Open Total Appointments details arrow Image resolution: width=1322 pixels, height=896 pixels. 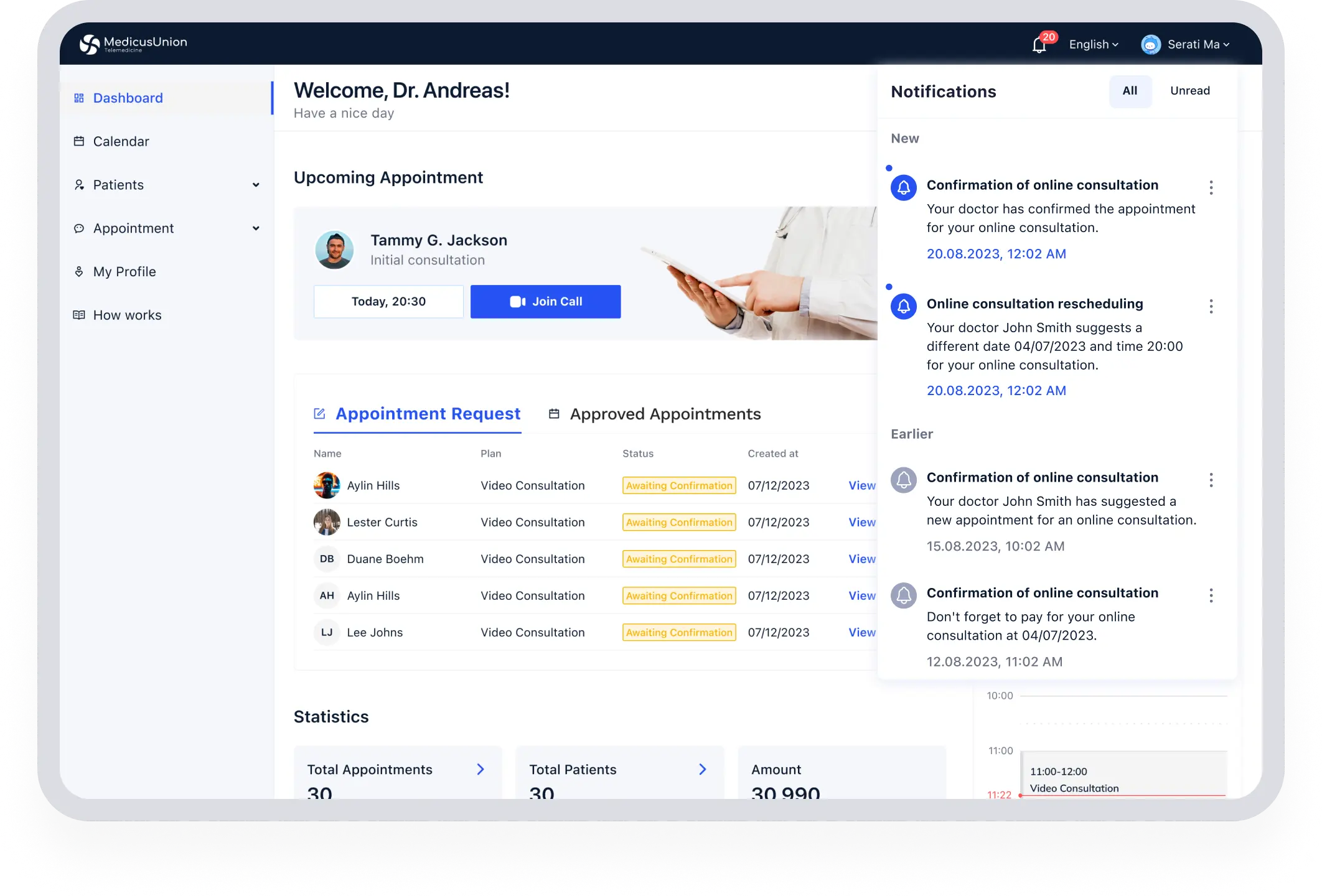coord(481,770)
